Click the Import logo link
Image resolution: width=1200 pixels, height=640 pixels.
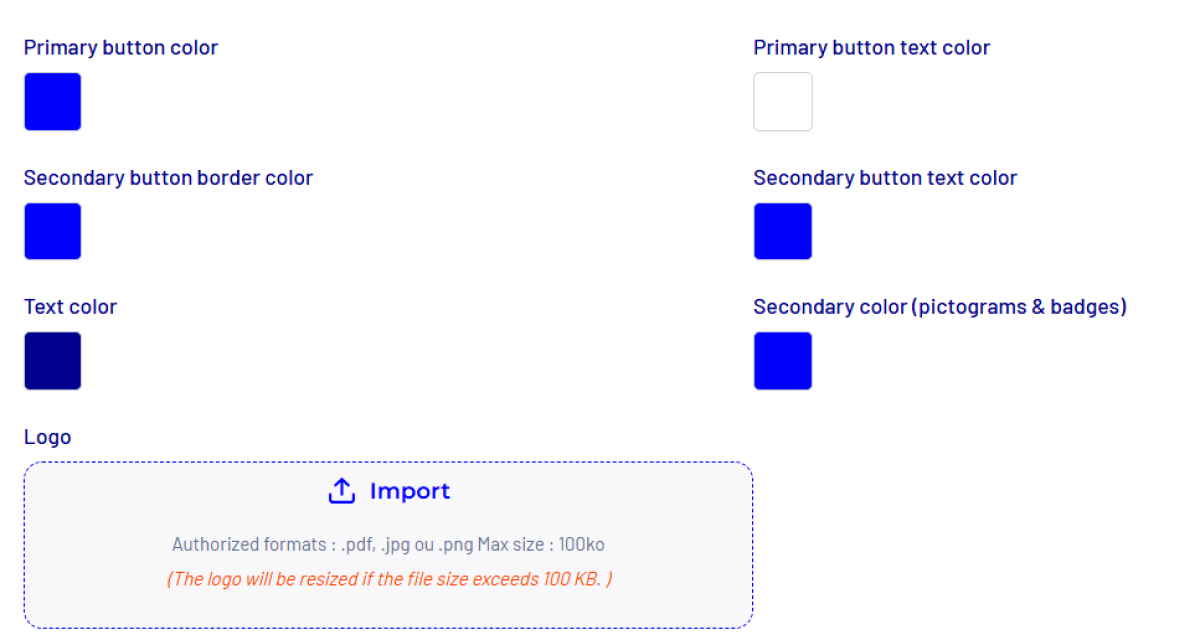tap(410, 491)
